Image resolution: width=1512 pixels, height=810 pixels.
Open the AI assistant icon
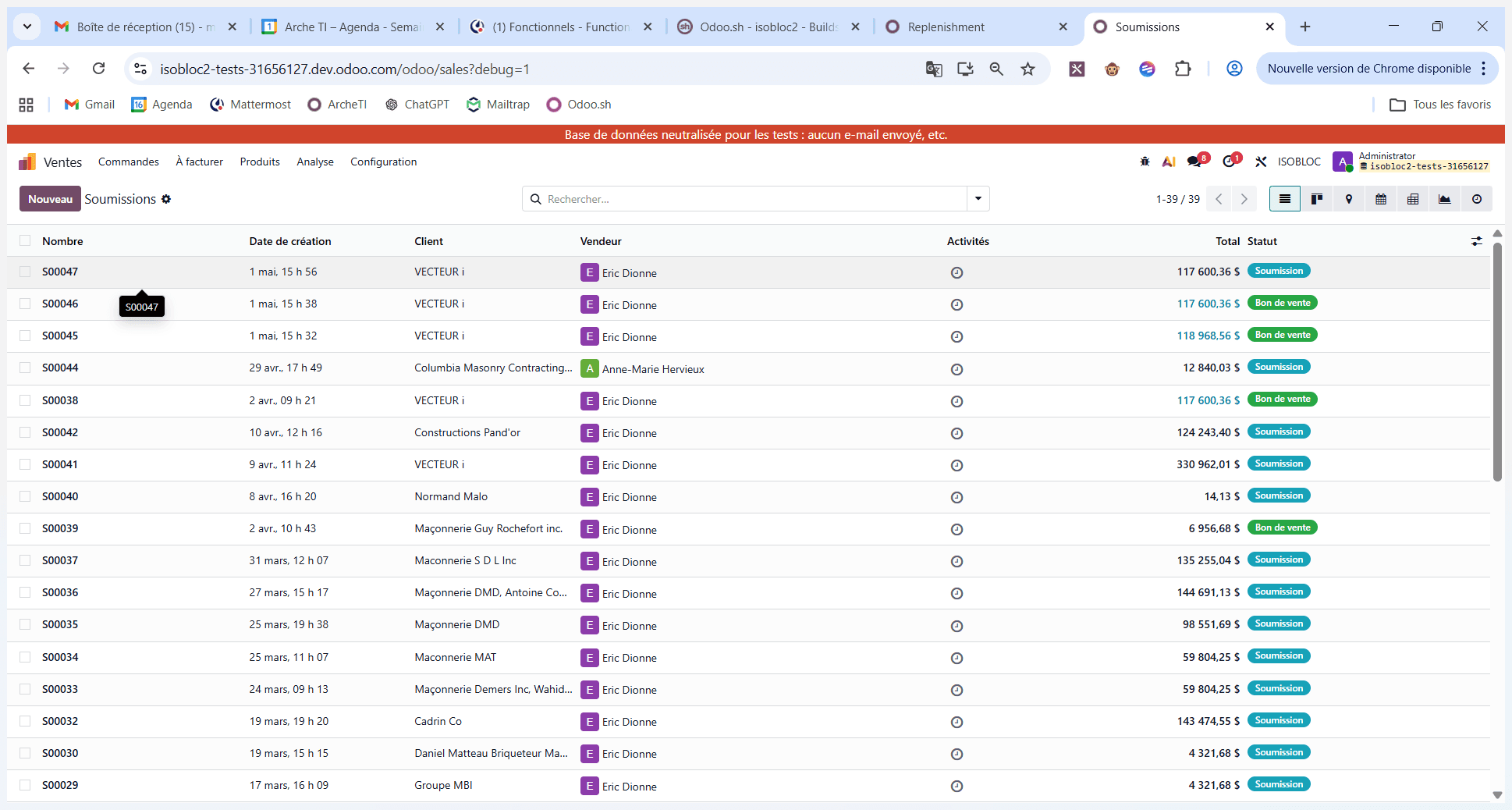1169,162
